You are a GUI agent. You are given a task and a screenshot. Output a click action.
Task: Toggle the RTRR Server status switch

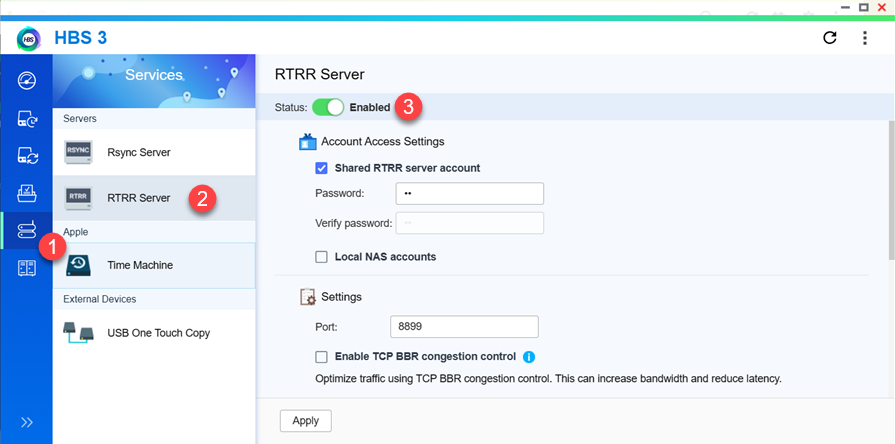click(328, 107)
